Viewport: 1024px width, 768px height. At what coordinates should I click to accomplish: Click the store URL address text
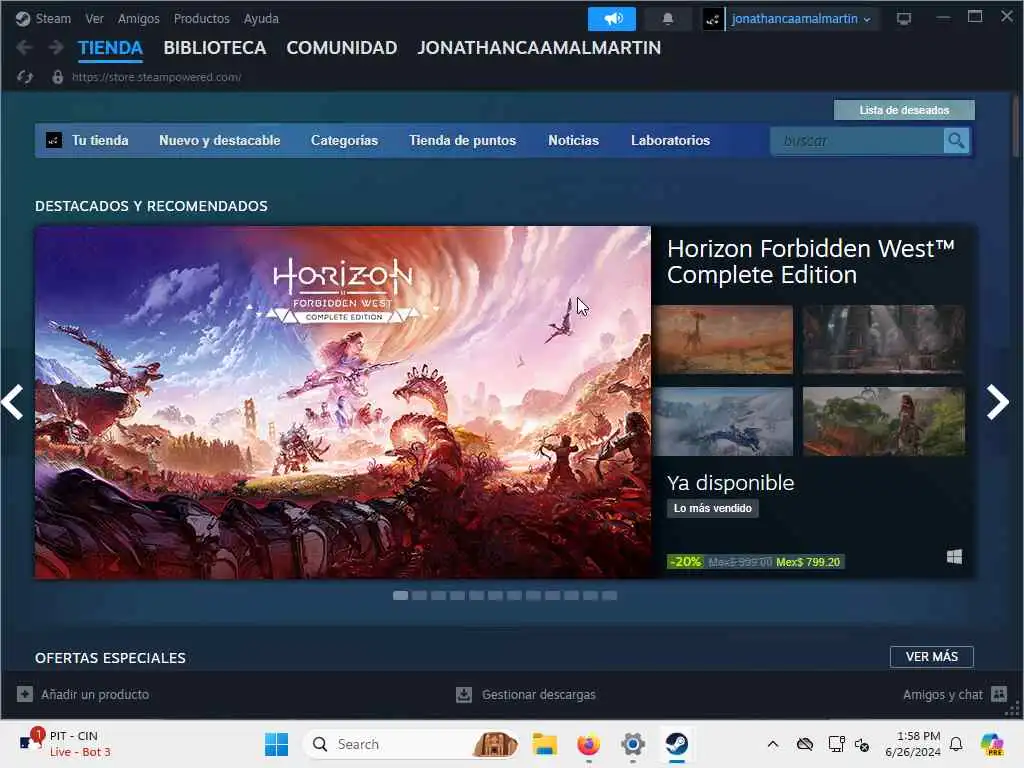[x=157, y=77]
